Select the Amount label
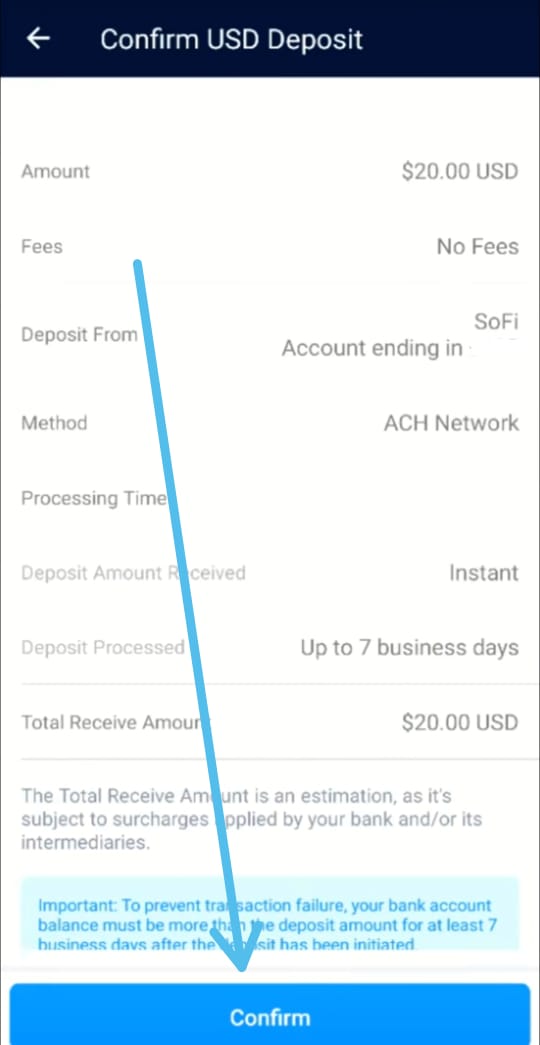Screen dimensions: 540x1045 (55, 171)
